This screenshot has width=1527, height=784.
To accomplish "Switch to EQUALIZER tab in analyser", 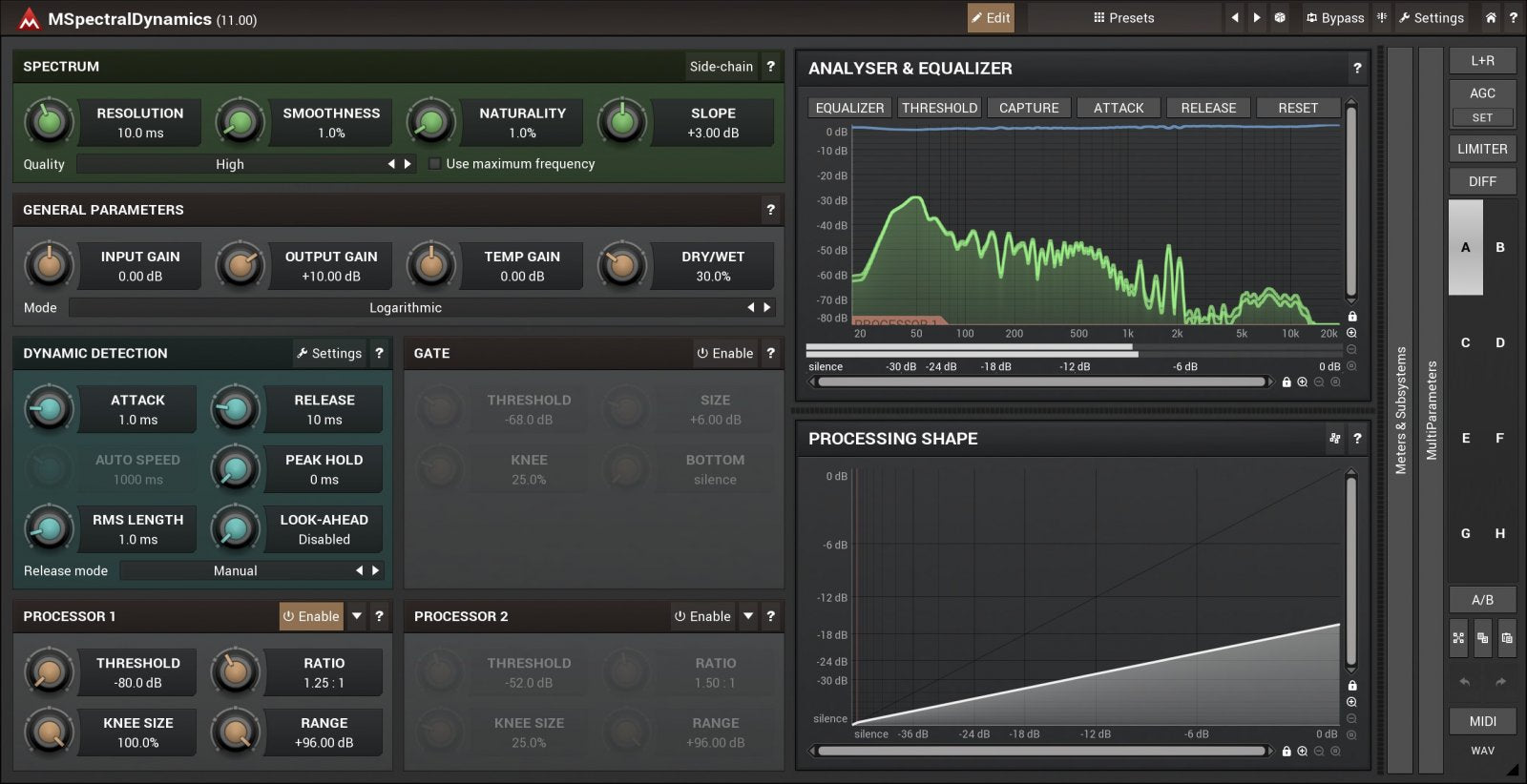I will click(x=849, y=108).
